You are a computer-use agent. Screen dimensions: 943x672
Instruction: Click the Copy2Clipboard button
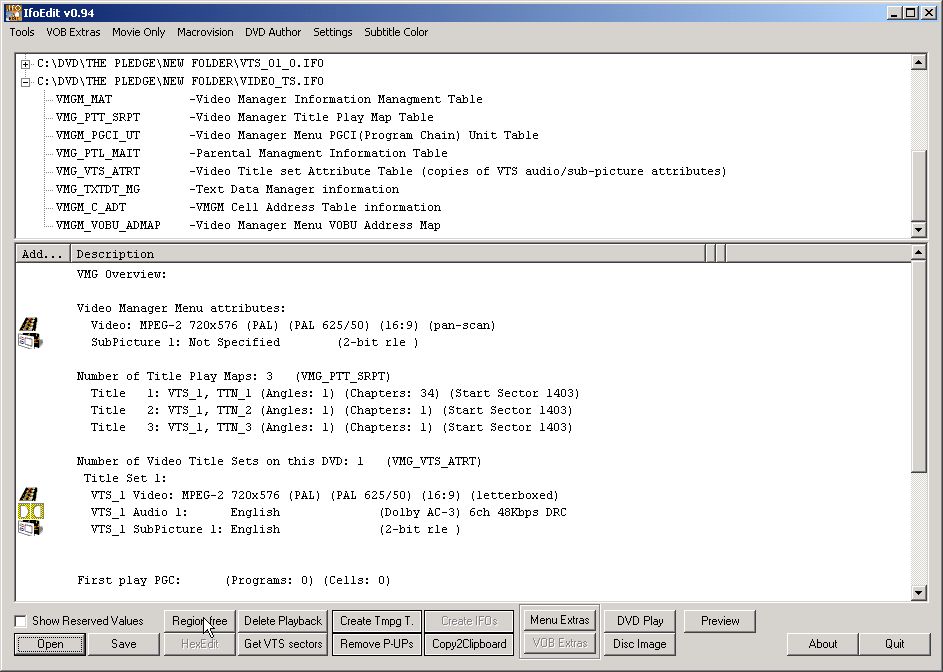pos(469,644)
